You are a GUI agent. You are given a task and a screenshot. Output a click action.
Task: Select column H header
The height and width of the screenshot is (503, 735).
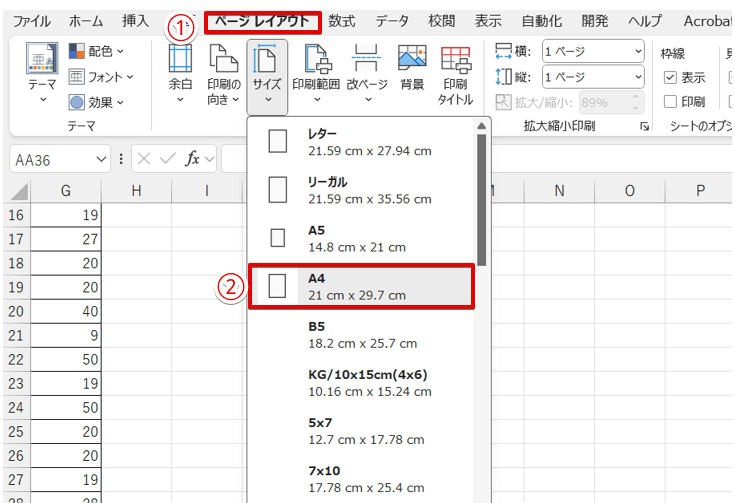[136, 191]
